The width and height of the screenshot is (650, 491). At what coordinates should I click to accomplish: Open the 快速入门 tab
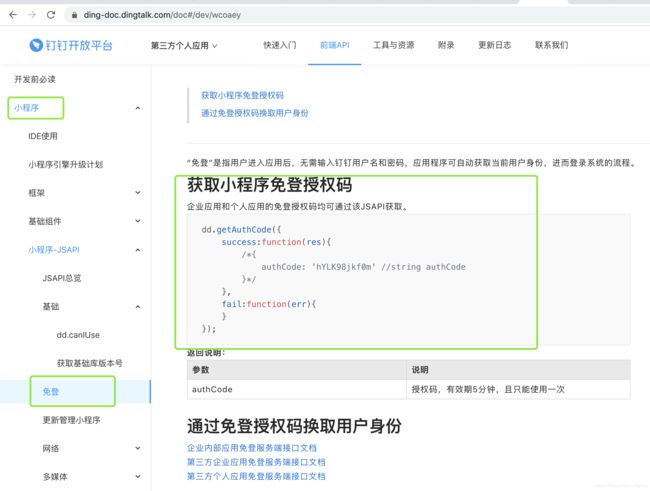(x=279, y=45)
